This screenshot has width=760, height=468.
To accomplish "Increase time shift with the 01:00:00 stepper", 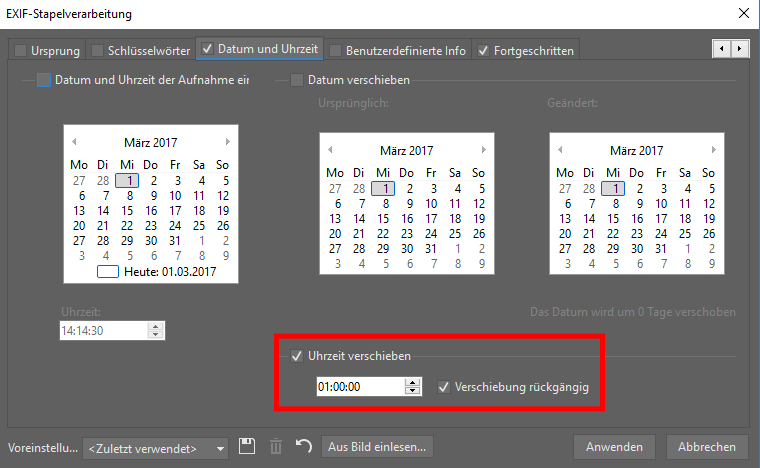I will (x=413, y=382).
